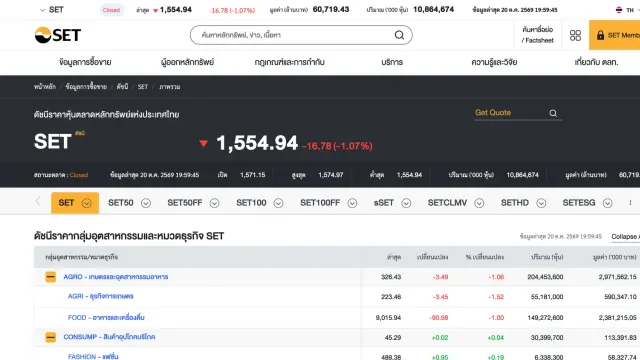Collapse the CONSUMP industry group
Screen dimensions: 640x360
51,337
